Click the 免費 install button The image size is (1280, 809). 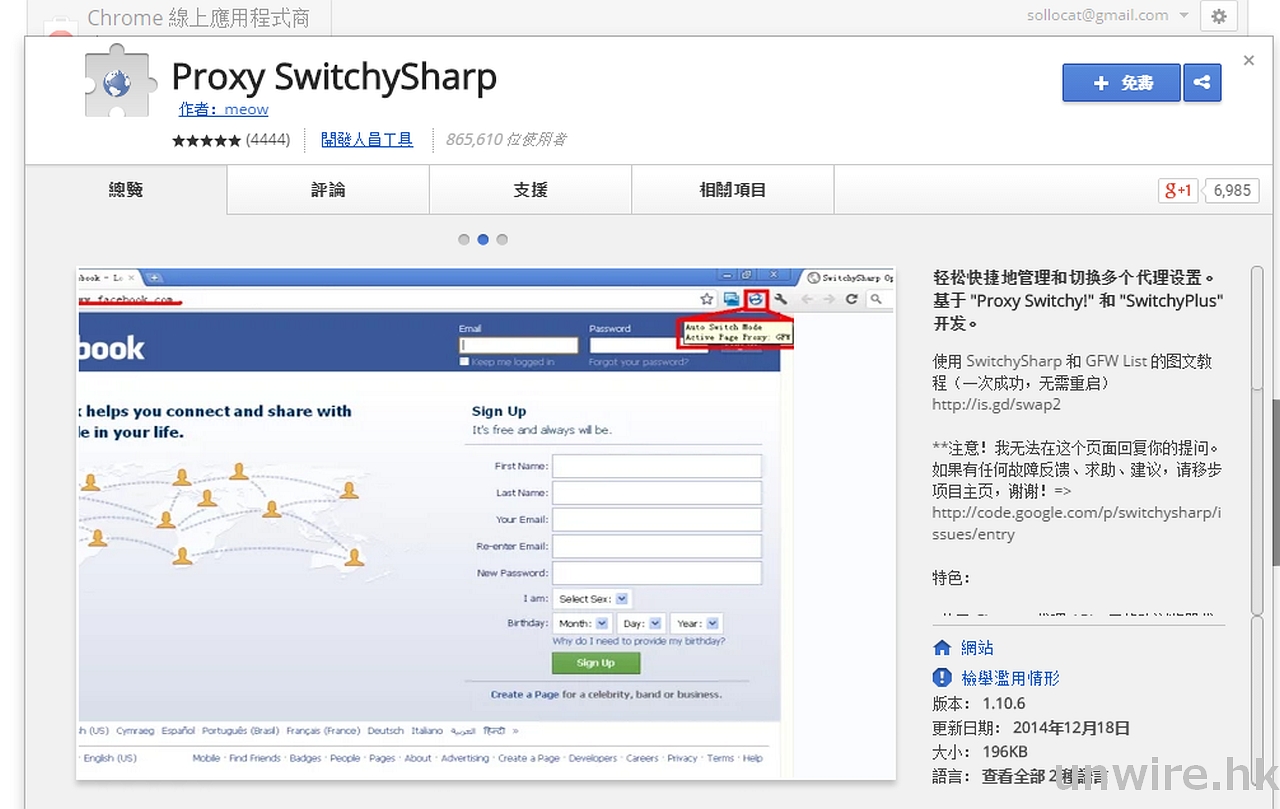pos(1121,83)
